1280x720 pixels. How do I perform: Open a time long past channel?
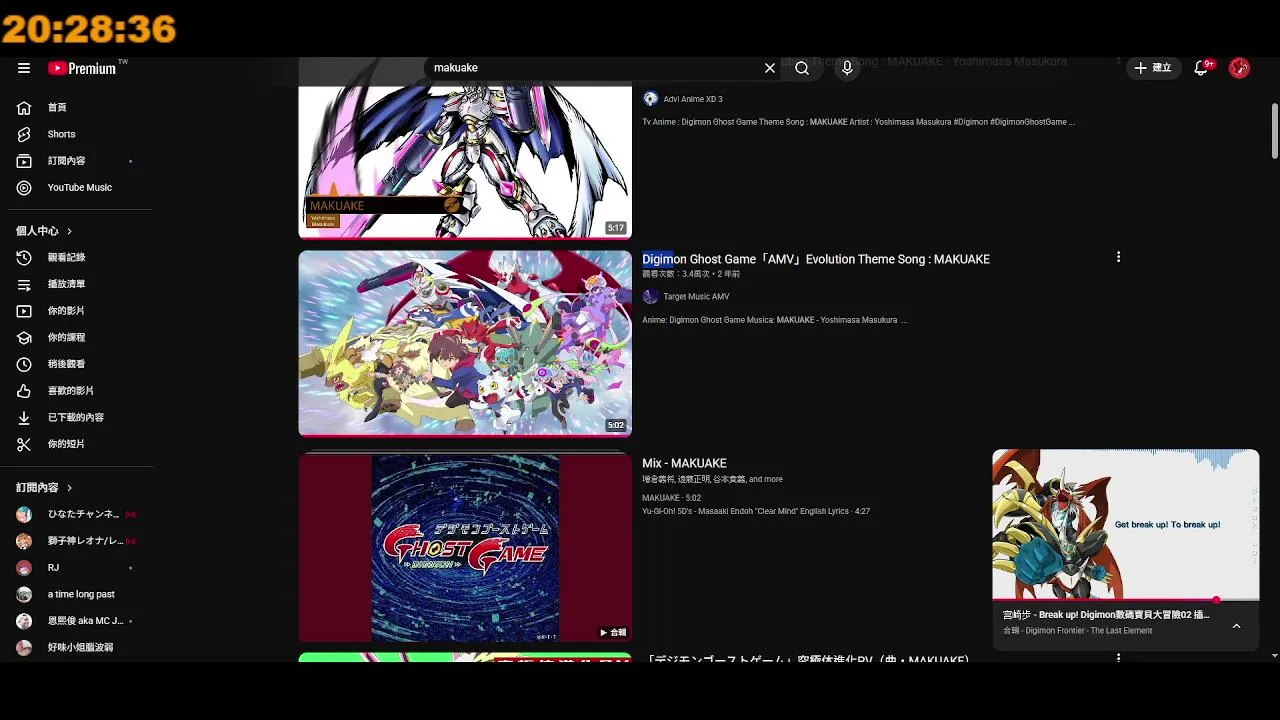80,594
